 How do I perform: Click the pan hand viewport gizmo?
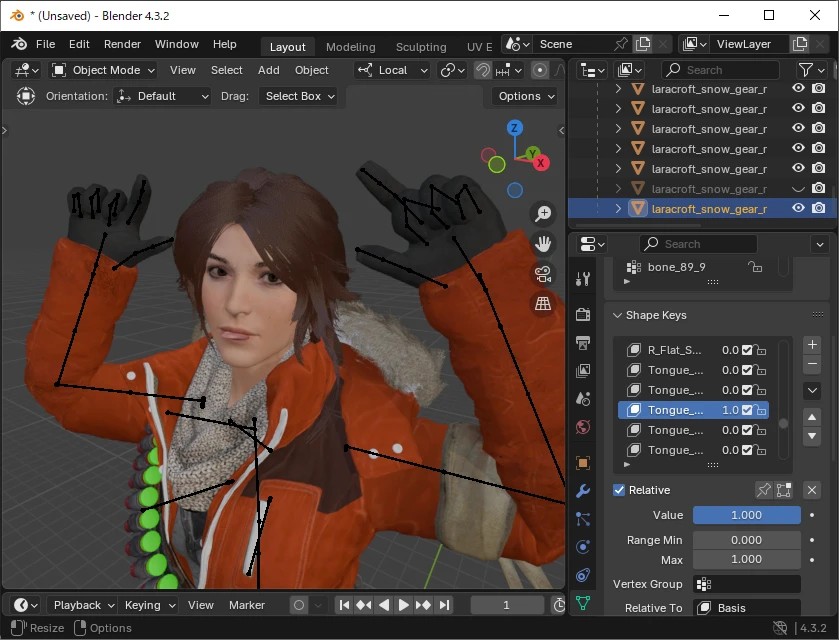(x=543, y=244)
